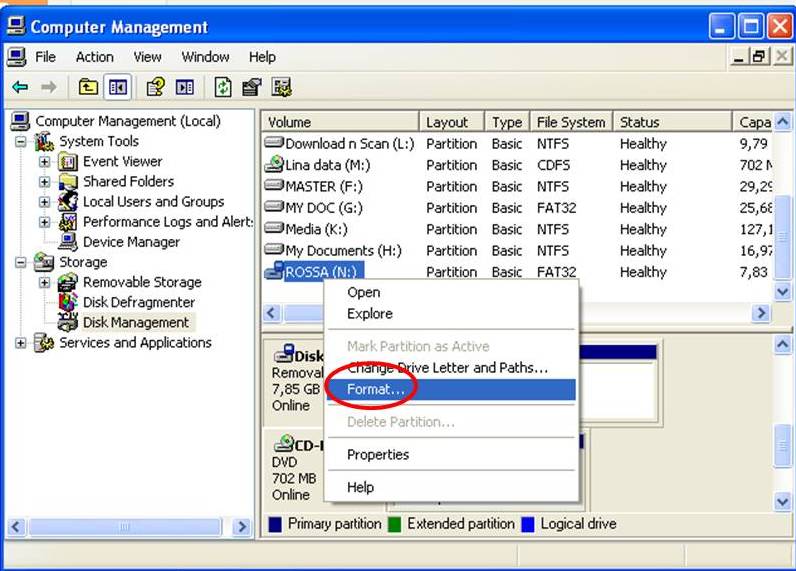Viewport: 796px width, 571px height.
Task: Sort by the File System column header
Action: (x=571, y=122)
